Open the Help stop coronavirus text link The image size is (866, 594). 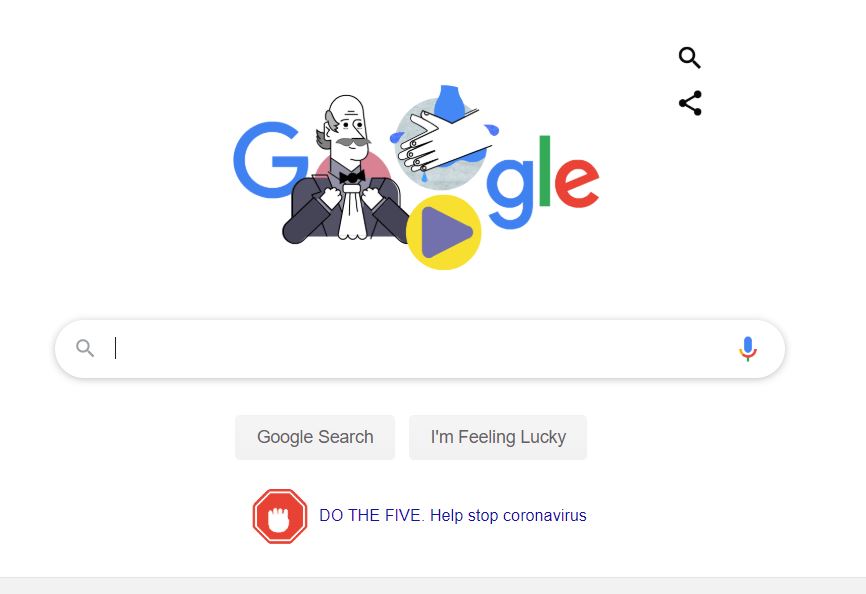point(508,516)
